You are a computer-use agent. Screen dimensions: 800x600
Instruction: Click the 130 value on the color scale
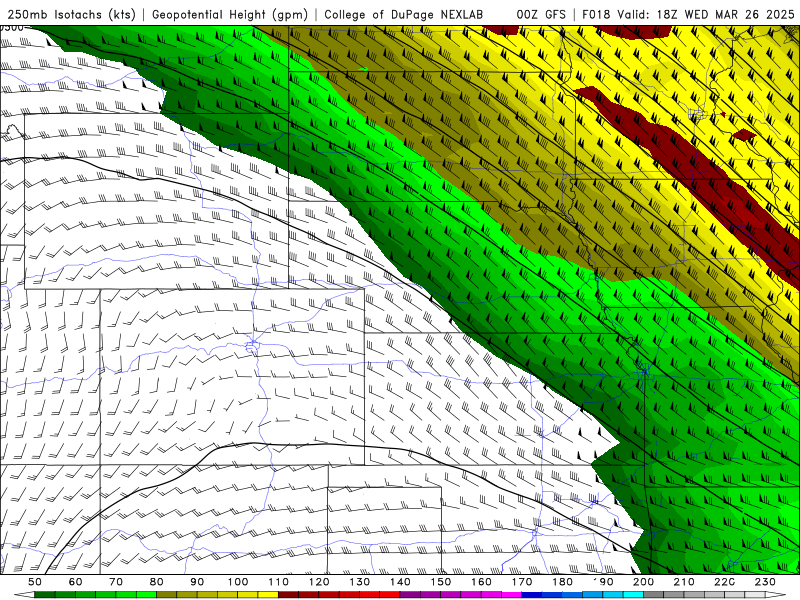[359, 582]
